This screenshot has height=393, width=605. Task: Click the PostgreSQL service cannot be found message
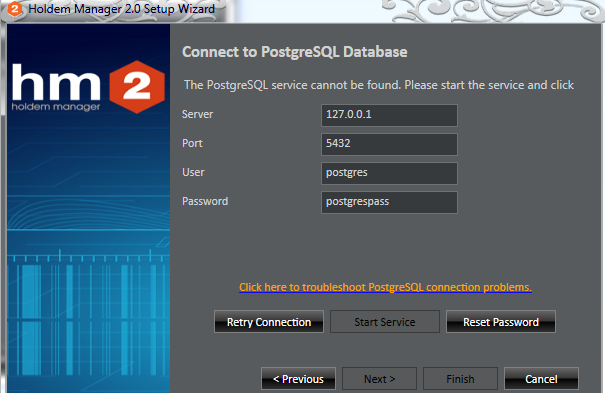(379, 85)
